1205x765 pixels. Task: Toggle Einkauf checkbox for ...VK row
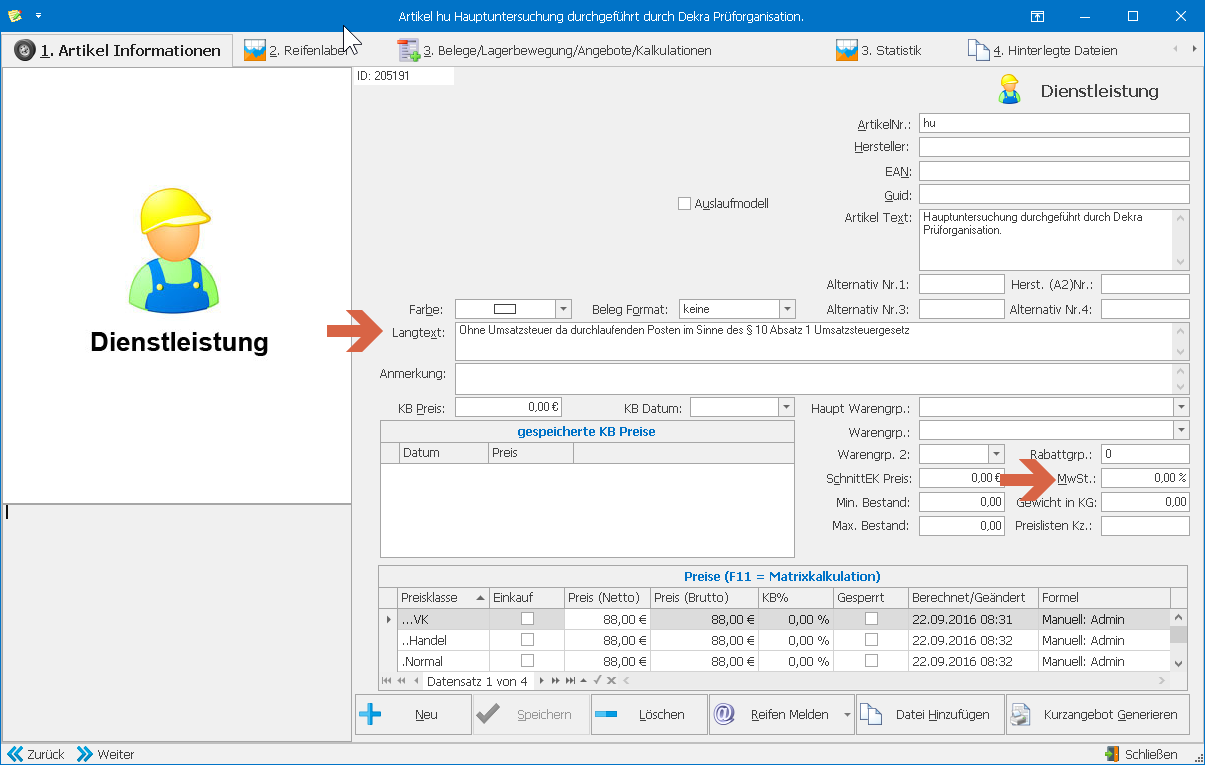pos(527,619)
